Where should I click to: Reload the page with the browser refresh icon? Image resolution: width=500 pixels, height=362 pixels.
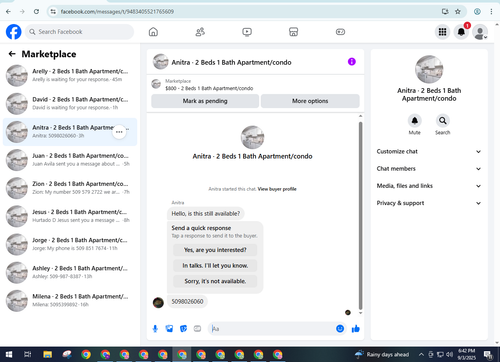(x=36, y=12)
